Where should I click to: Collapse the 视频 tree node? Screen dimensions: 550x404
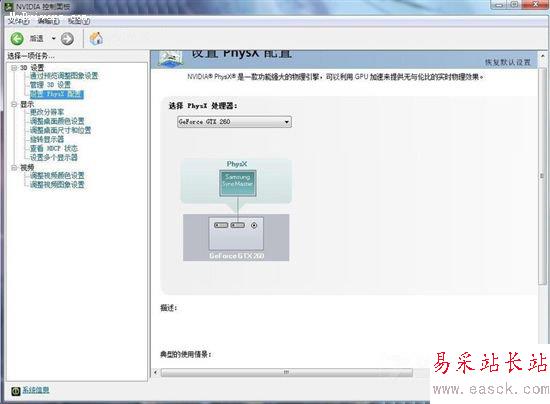click(14, 168)
